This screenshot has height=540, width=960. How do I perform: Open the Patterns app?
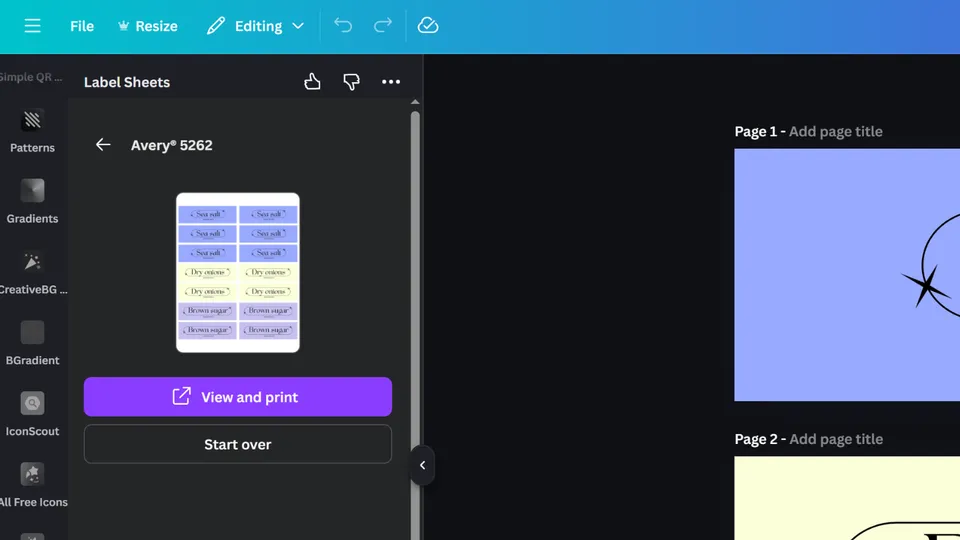point(33,130)
